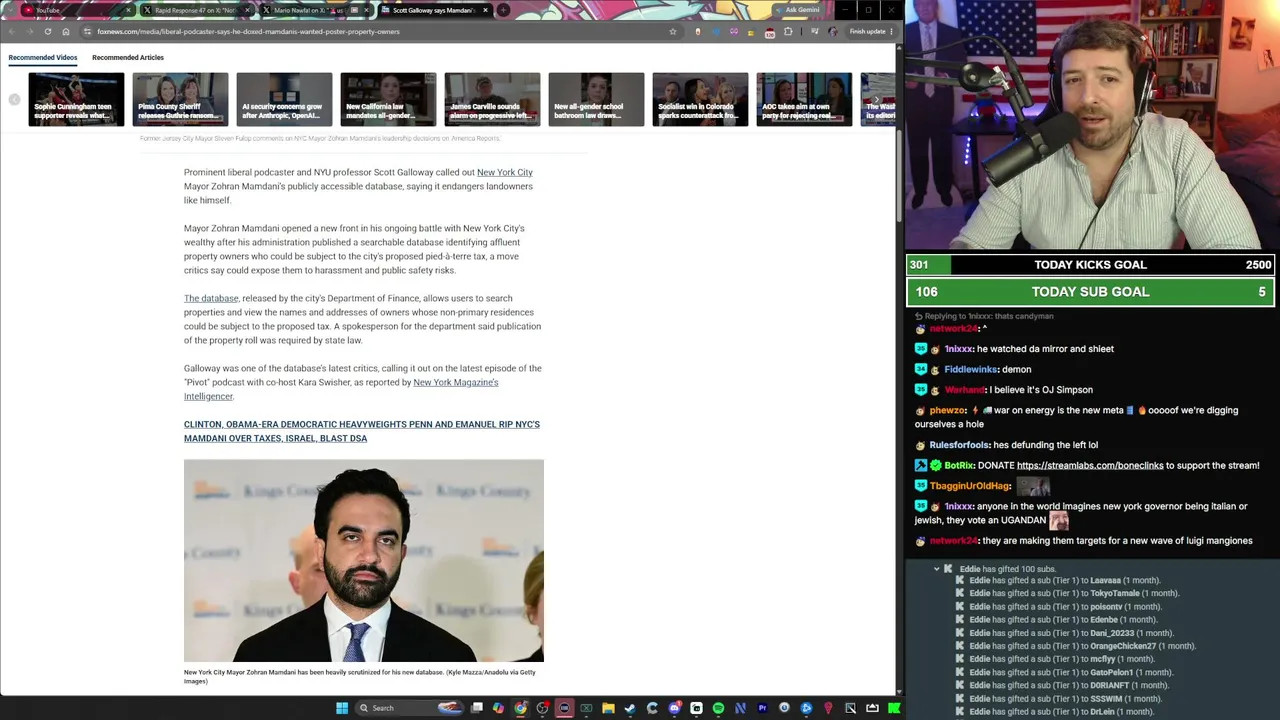Click the Zohran Mamdani article photo

(x=364, y=561)
